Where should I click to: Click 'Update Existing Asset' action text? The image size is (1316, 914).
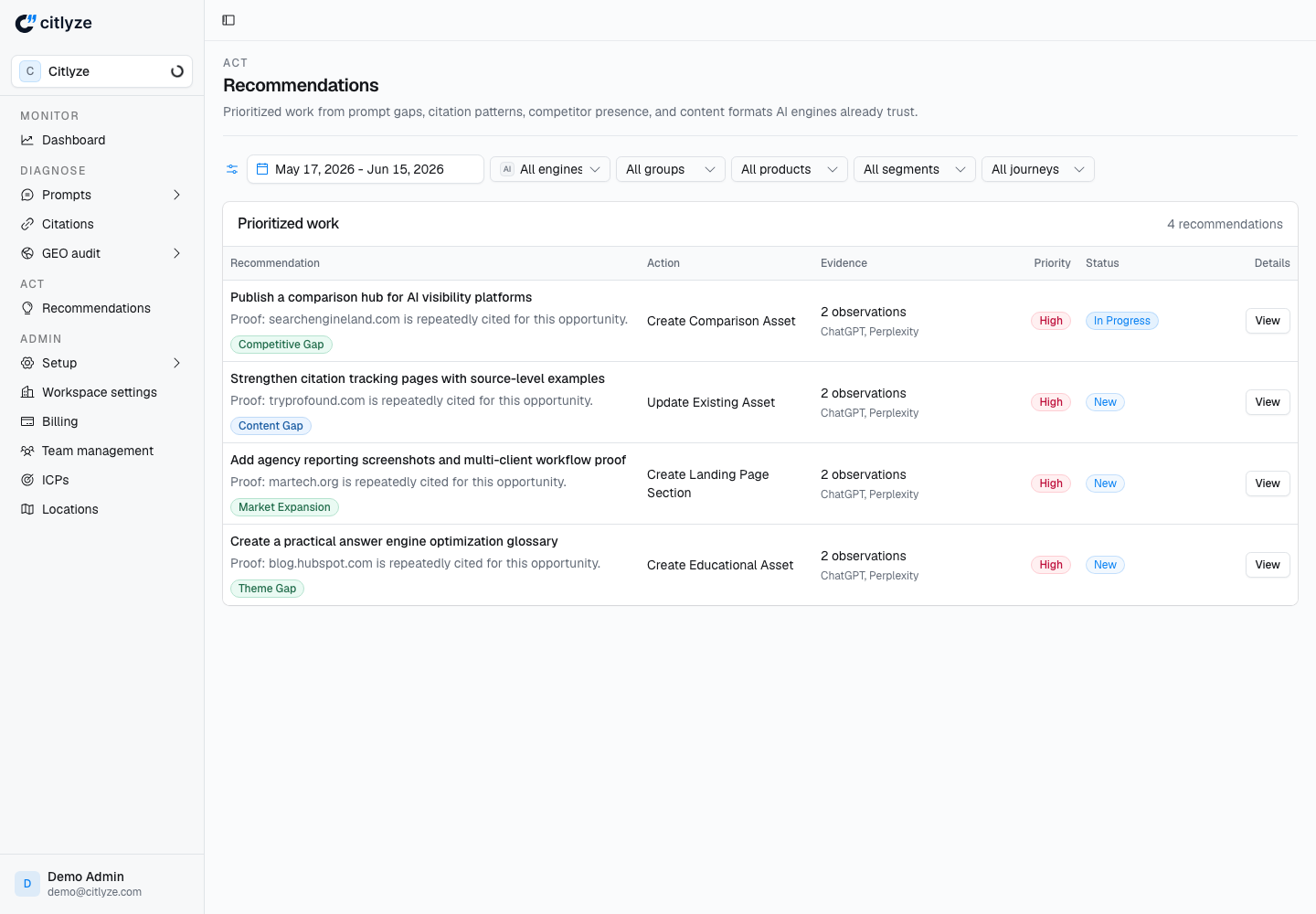pos(711,402)
